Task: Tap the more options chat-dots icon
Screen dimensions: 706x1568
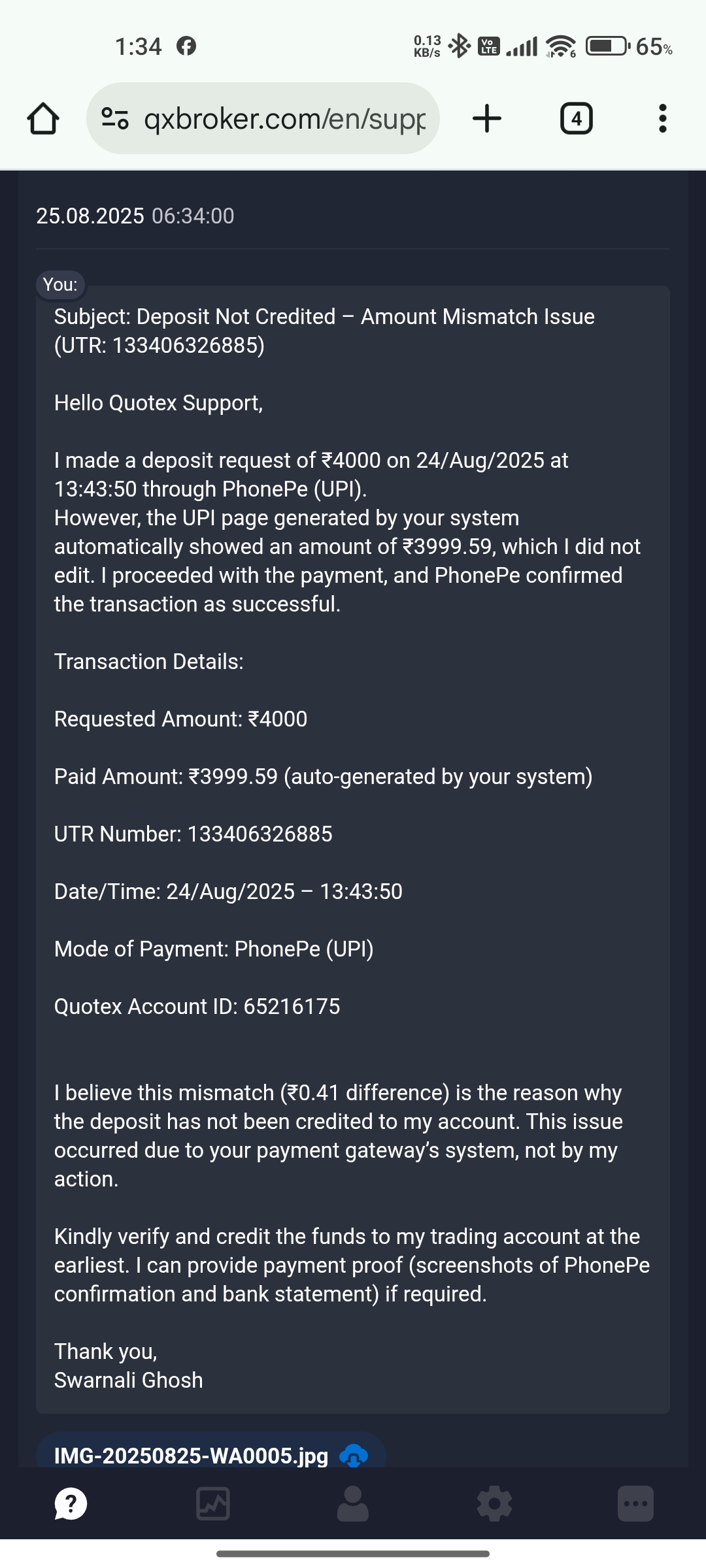Action: (x=635, y=1503)
